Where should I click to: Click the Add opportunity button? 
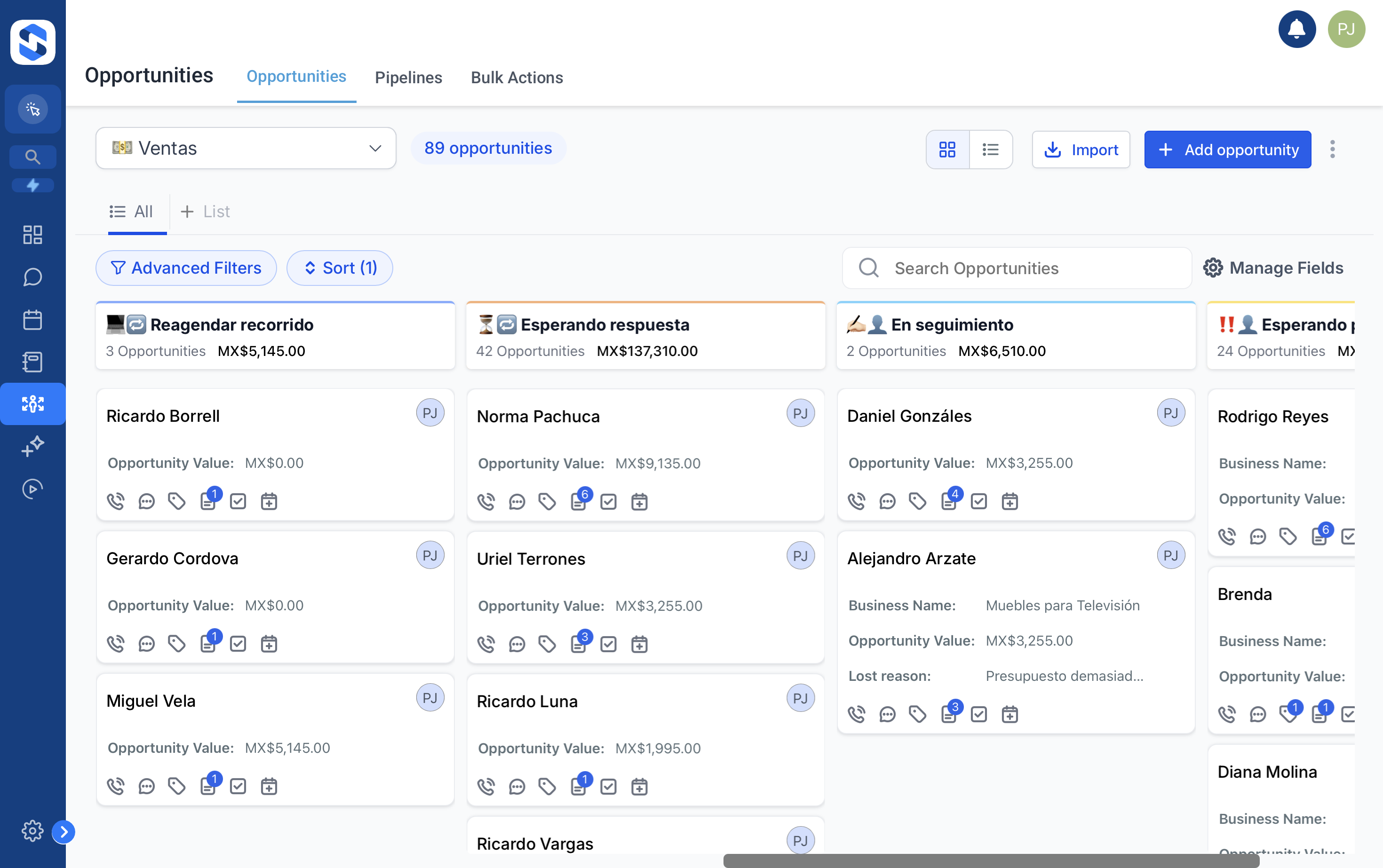point(1227,150)
